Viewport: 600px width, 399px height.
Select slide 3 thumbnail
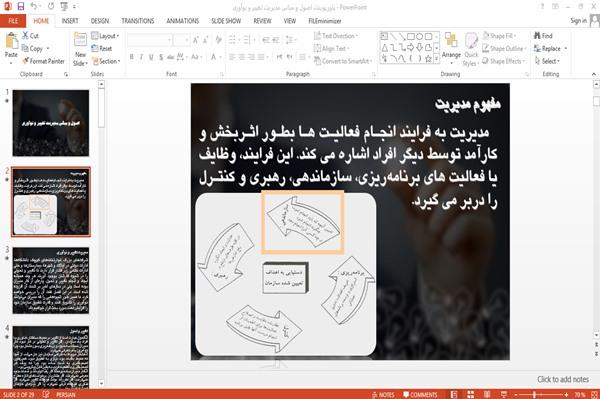51,280
